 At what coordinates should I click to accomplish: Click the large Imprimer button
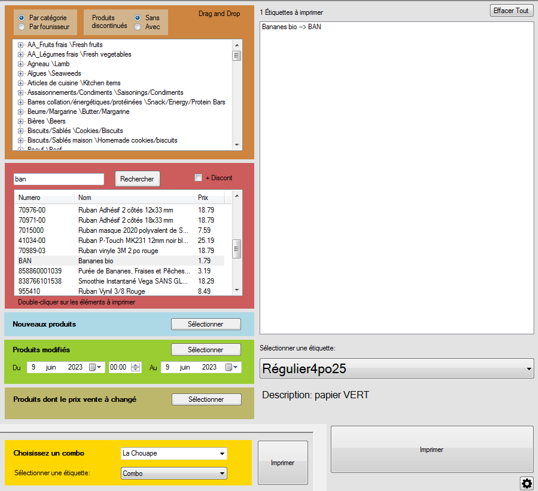tap(432, 449)
